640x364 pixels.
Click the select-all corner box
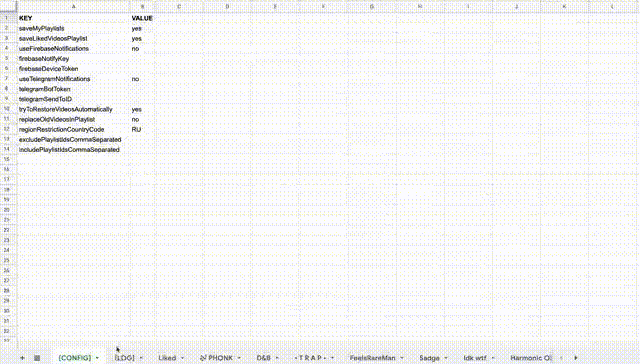[x=8, y=7]
